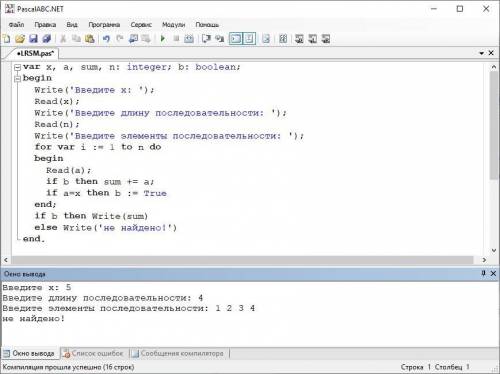Viewport: 500px width, 374px height.
Task: Close the LRSM.pas document tab
Action: (491, 53)
